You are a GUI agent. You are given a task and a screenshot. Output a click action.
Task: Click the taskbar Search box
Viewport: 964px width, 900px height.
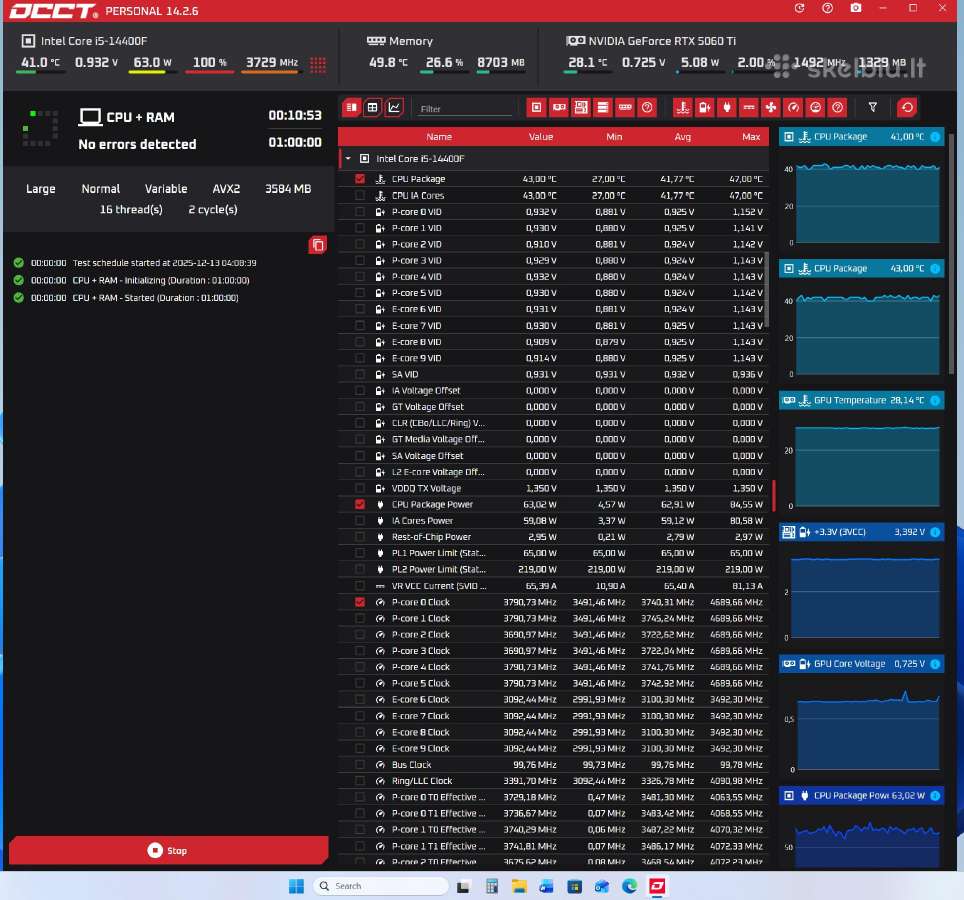point(381,886)
